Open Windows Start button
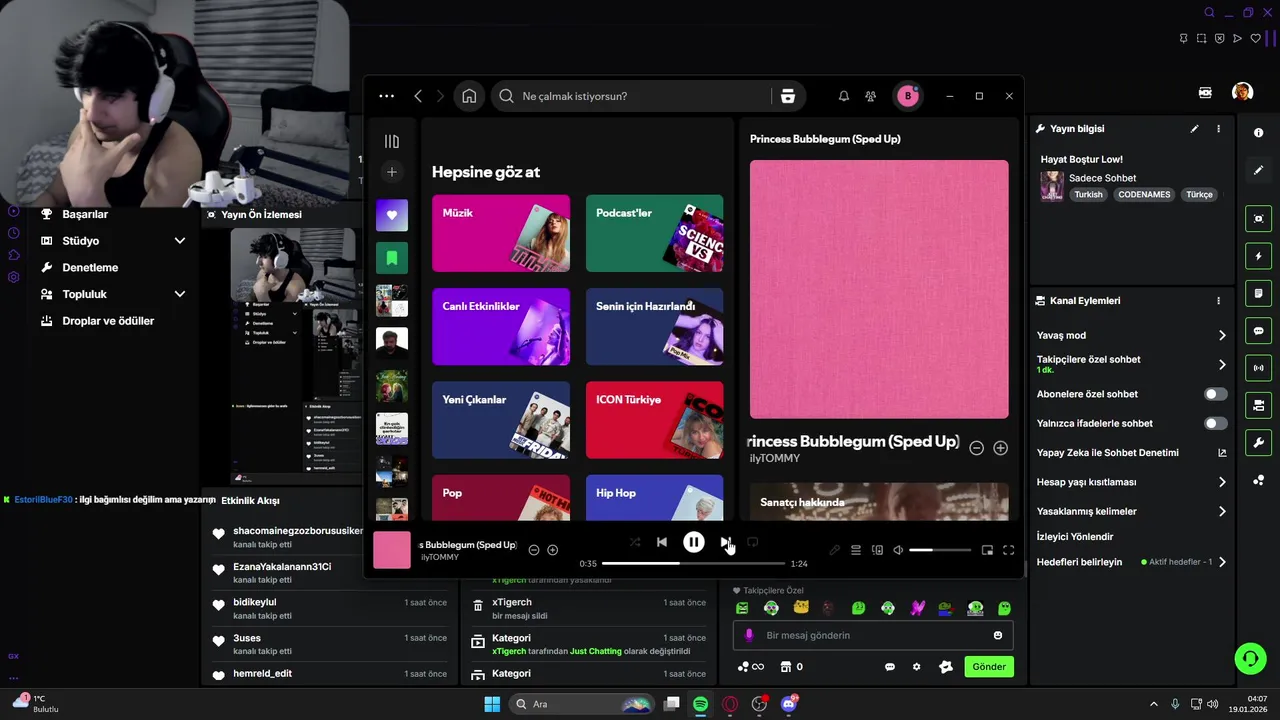 click(492, 704)
